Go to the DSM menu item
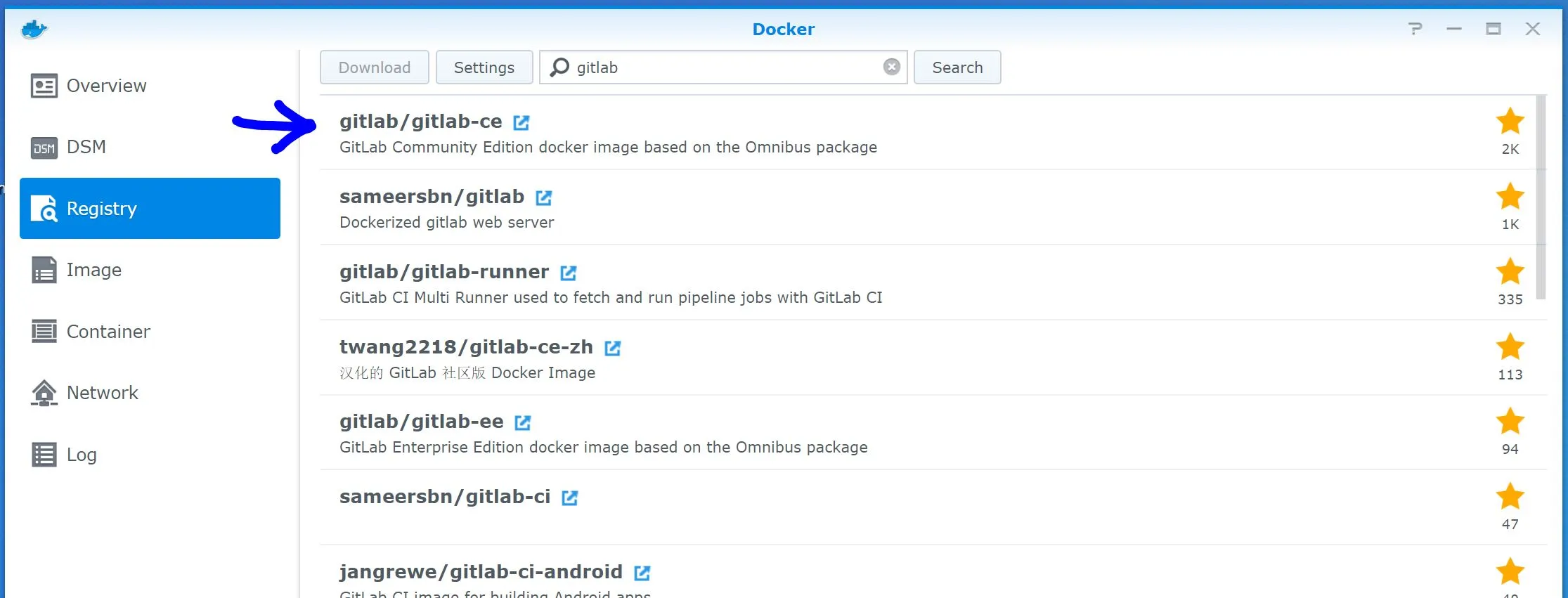The height and width of the screenshot is (598, 1568). coord(150,147)
